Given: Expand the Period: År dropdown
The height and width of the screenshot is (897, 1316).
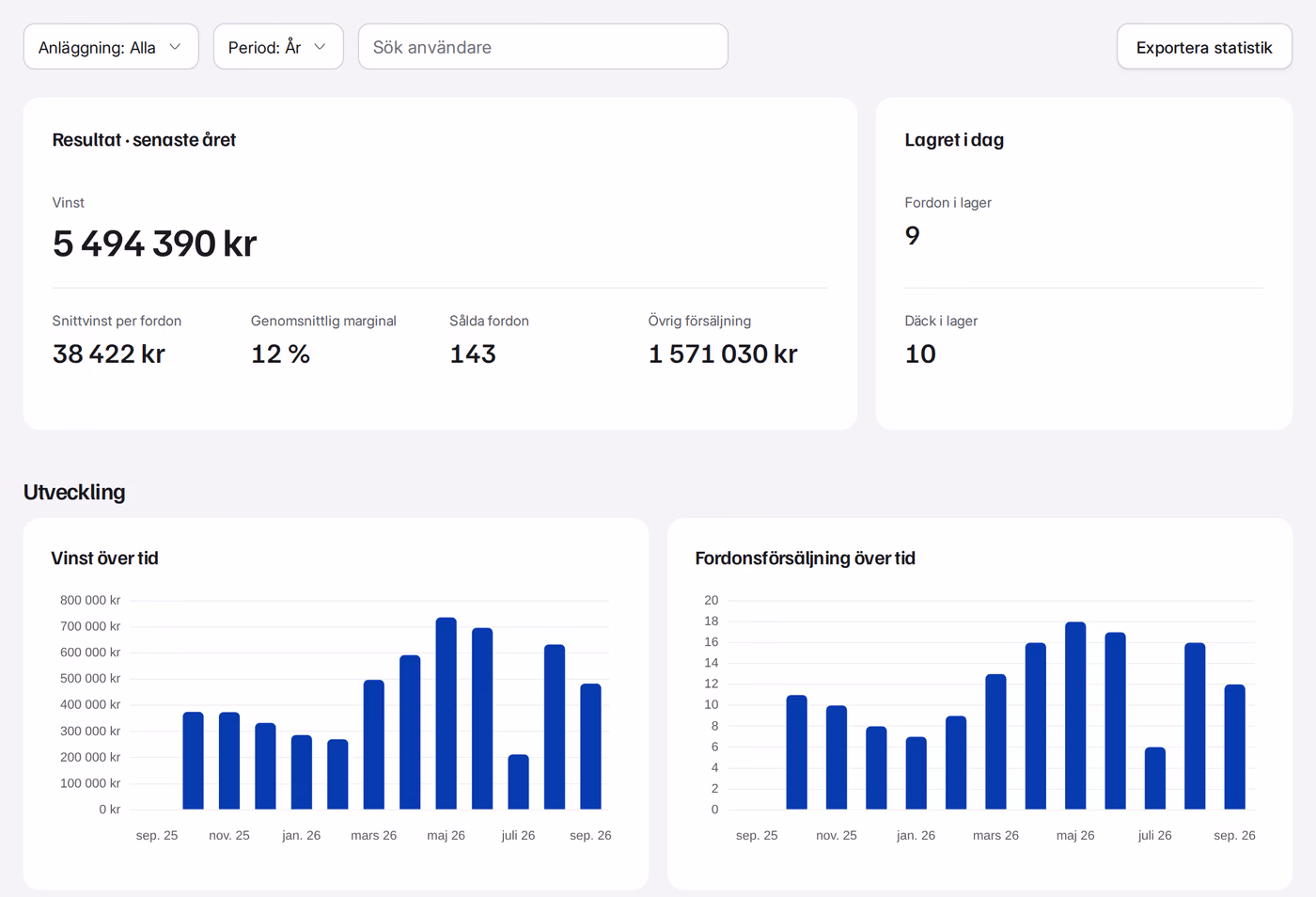Looking at the screenshot, I should pos(278,47).
